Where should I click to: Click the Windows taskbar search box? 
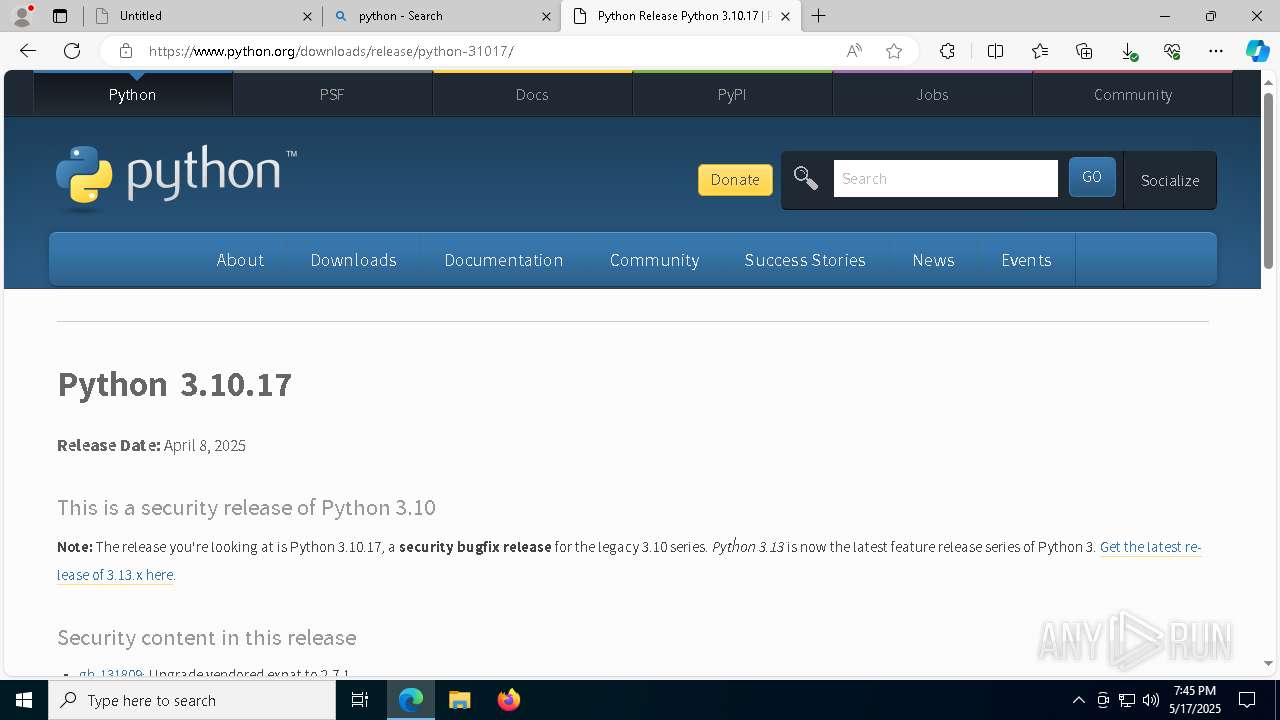[192, 700]
